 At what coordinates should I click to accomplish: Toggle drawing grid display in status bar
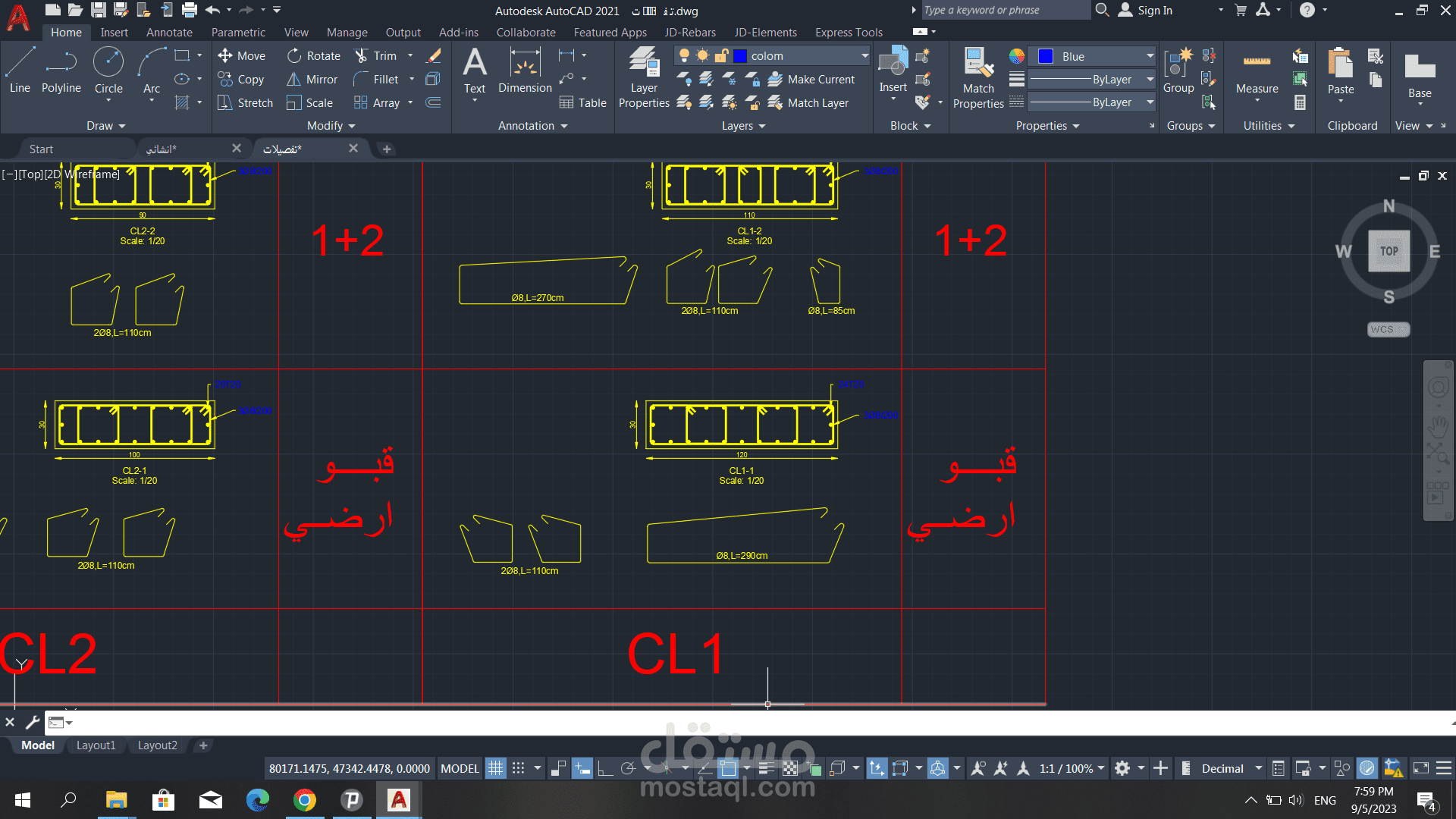[x=495, y=768]
